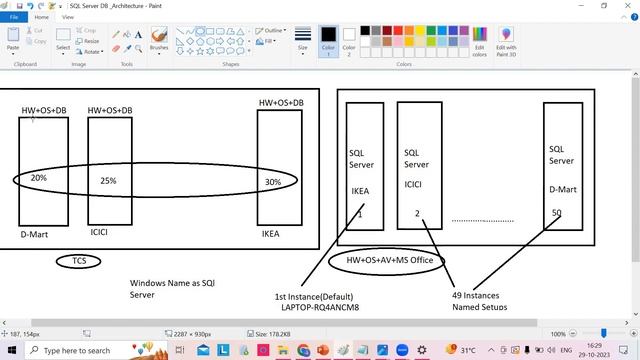Select the Color picker eyedropper tool

coord(127,49)
